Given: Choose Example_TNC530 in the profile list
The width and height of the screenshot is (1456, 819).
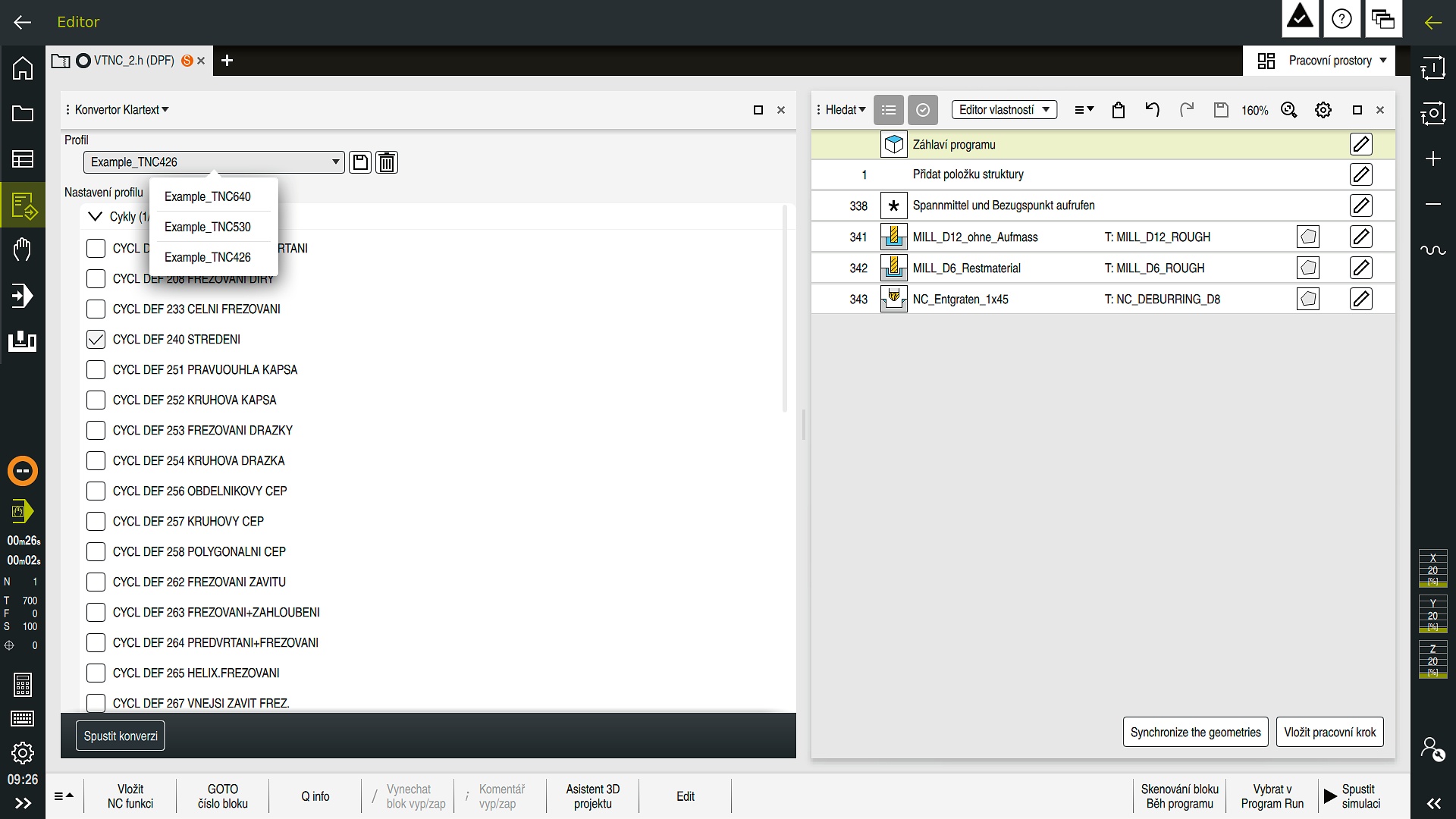Looking at the screenshot, I should click(x=208, y=227).
